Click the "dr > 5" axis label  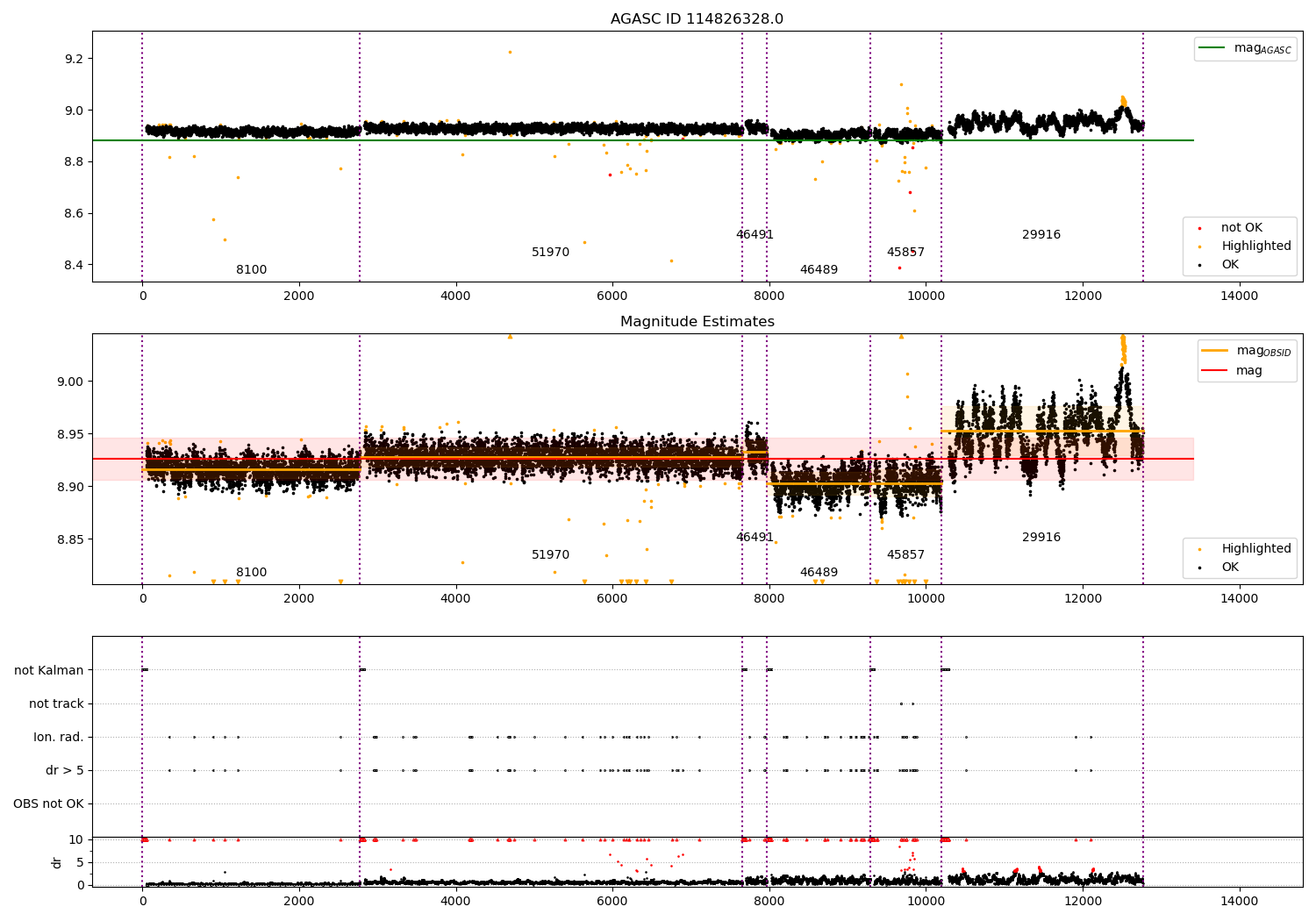[x=65, y=770]
